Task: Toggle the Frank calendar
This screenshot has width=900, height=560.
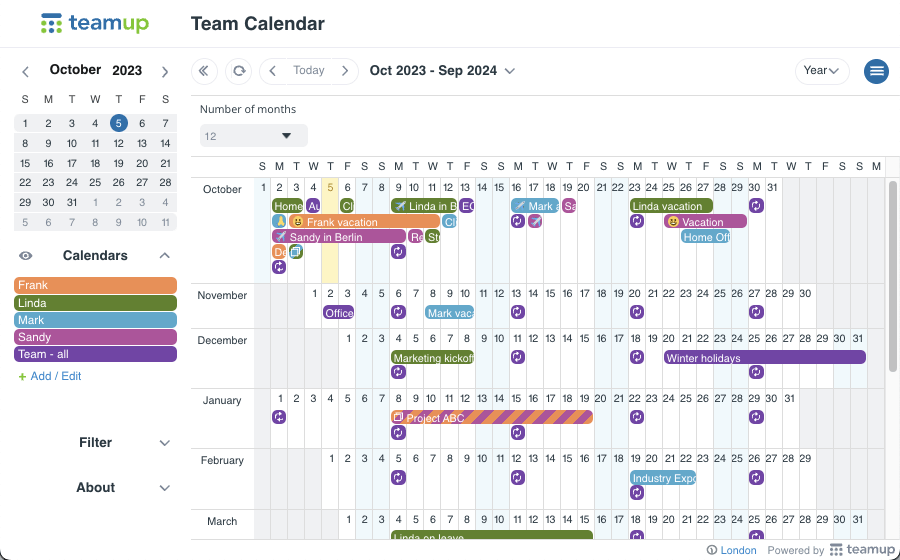Action: click(95, 285)
